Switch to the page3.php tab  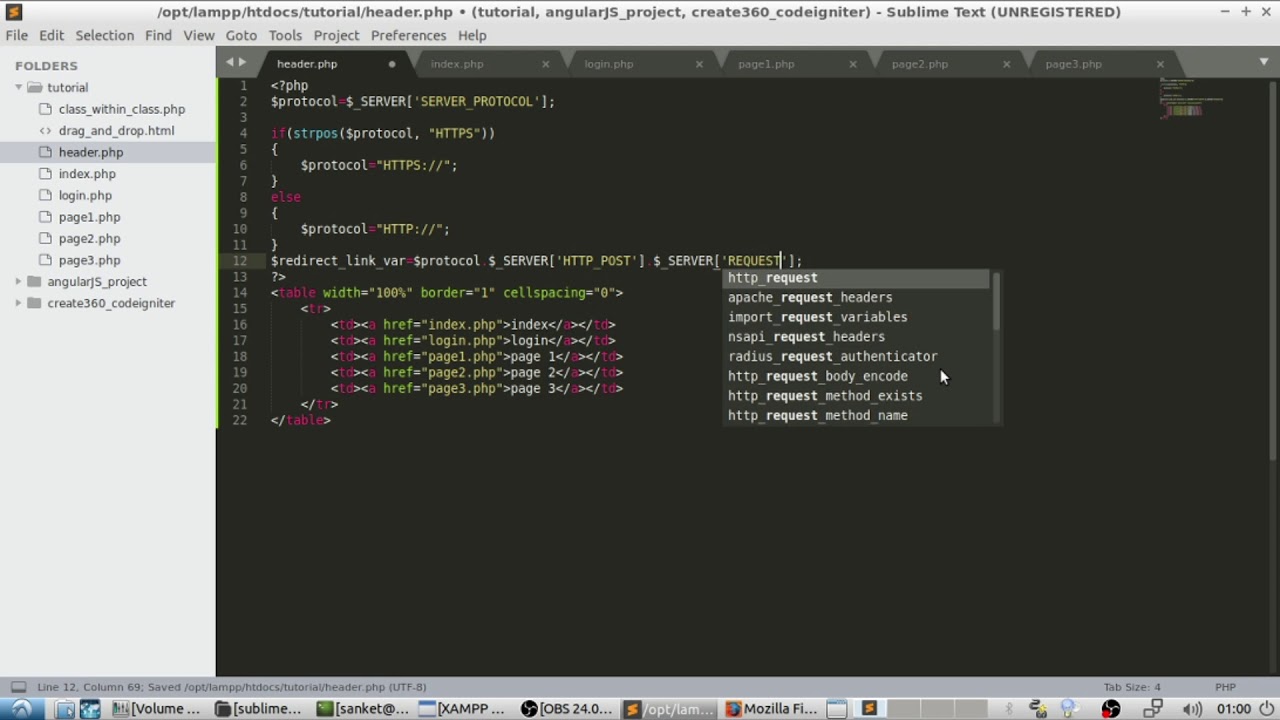(x=1073, y=64)
